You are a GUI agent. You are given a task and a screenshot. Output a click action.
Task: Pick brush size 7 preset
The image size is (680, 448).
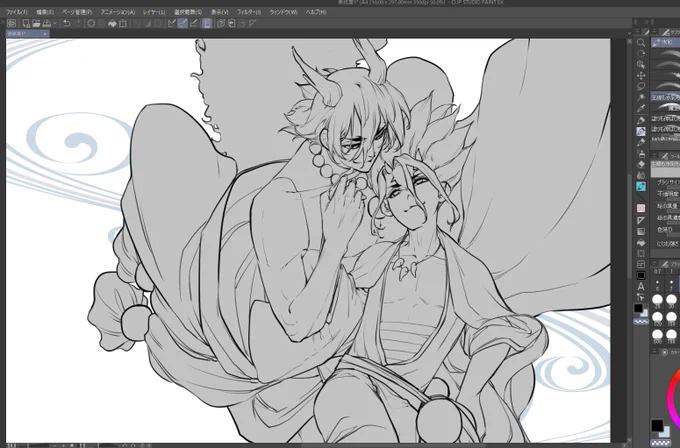pos(671,285)
